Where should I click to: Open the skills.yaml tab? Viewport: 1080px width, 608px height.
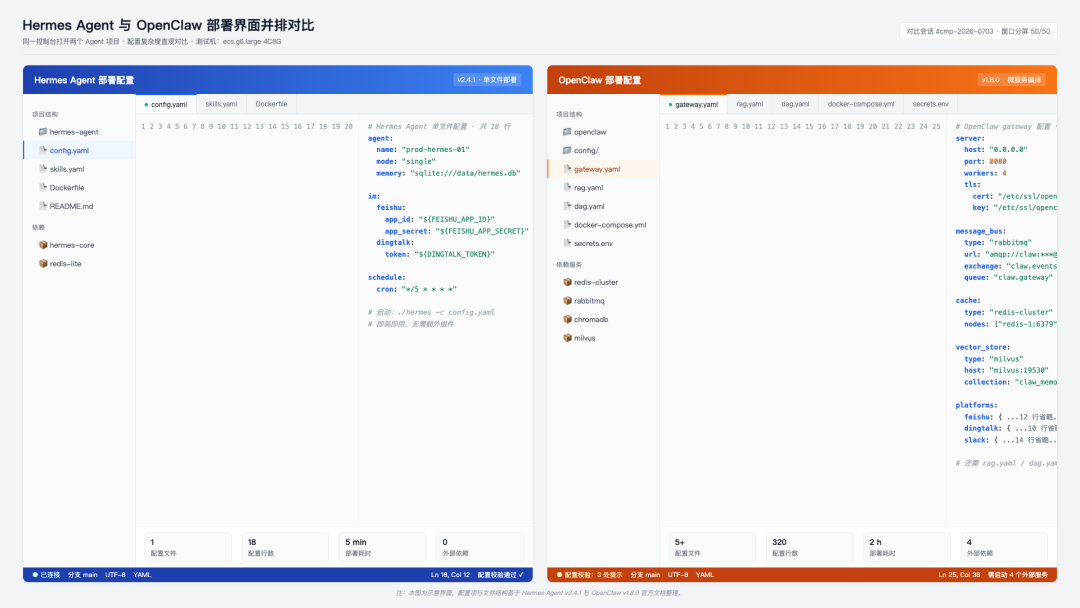point(221,104)
